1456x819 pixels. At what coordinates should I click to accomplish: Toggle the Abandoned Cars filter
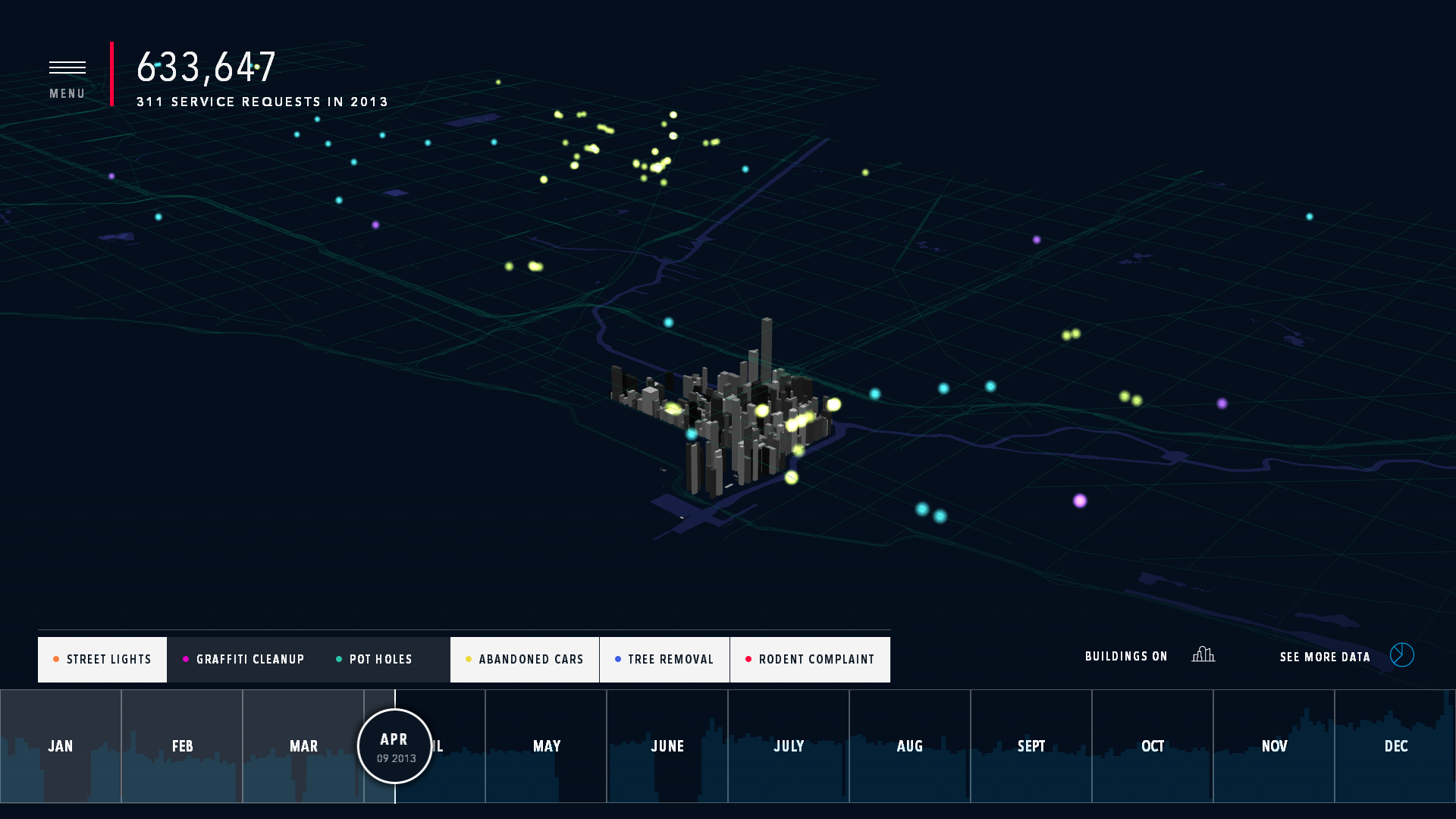(x=525, y=660)
